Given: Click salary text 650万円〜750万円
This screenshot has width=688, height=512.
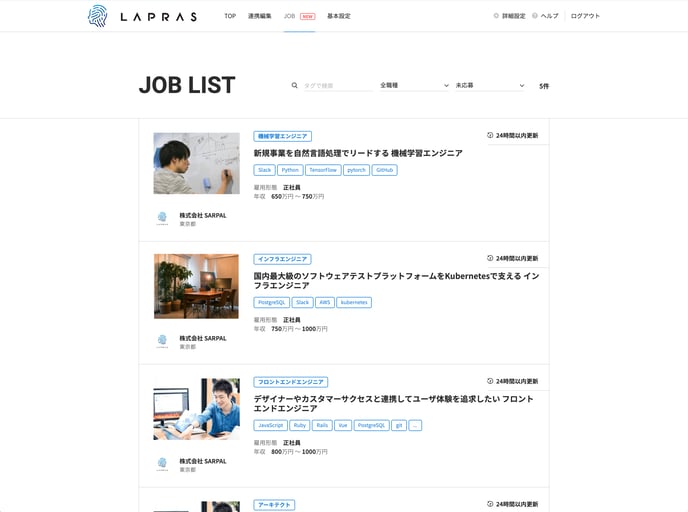Looking at the screenshot, I should [297, 197].
